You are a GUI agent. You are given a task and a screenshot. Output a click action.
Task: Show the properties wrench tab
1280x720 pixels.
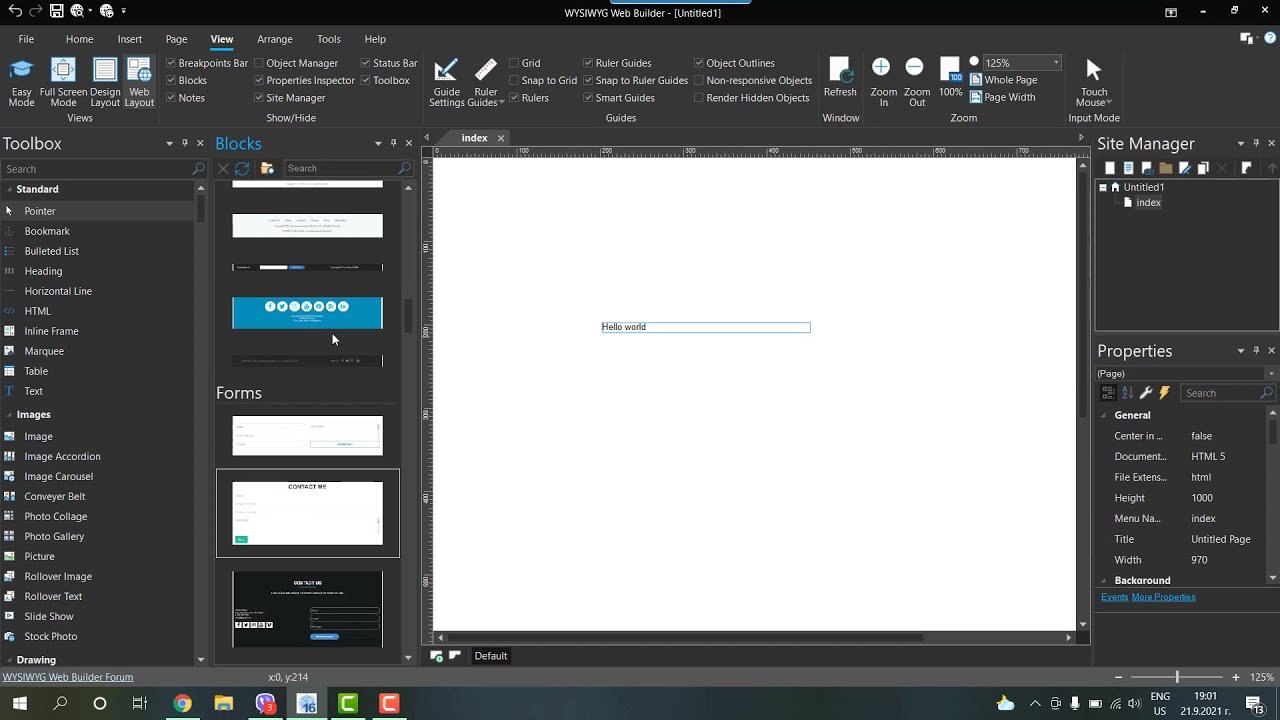tap(1146, 393)
